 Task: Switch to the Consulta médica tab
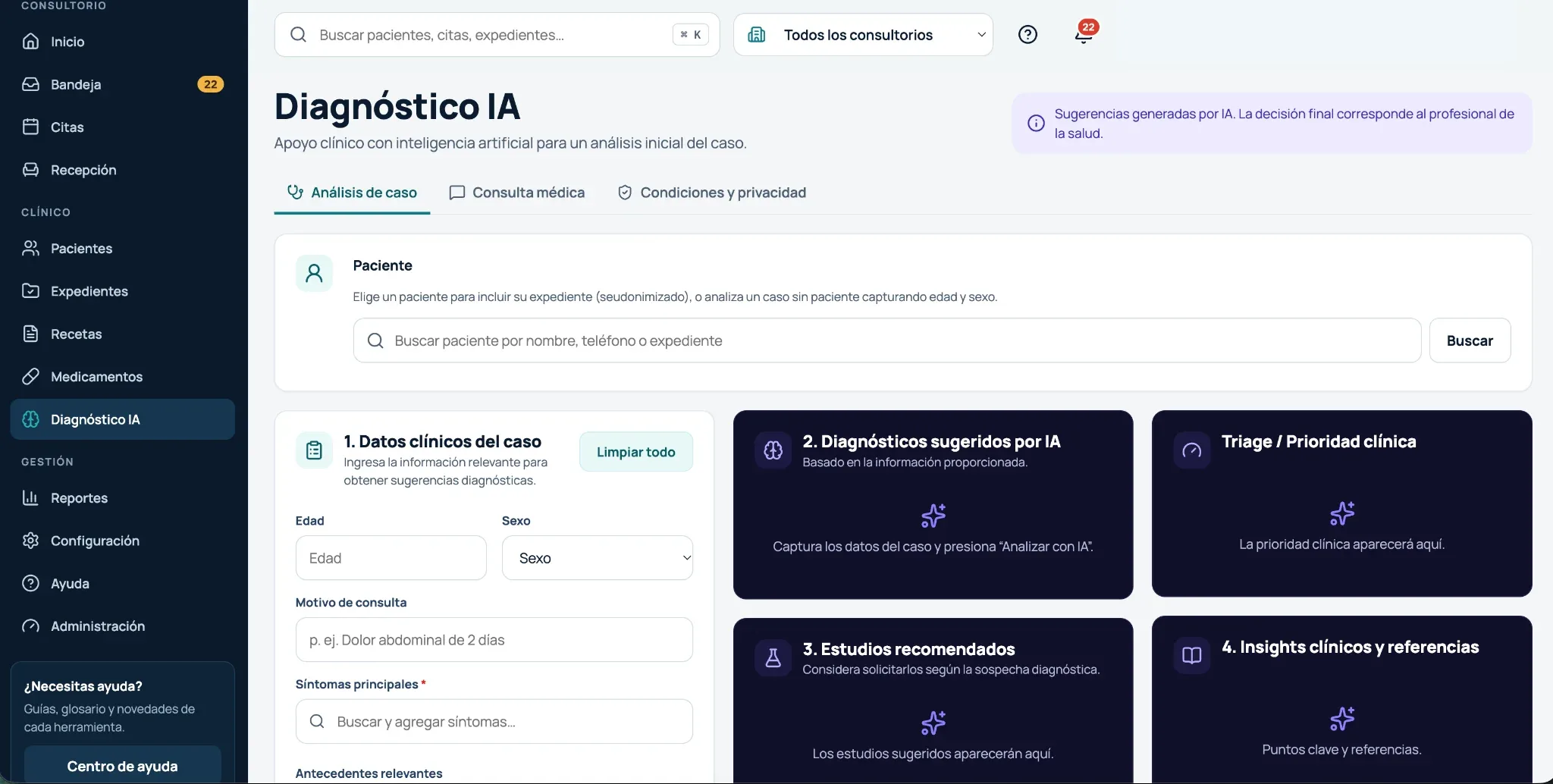(516, 193)
